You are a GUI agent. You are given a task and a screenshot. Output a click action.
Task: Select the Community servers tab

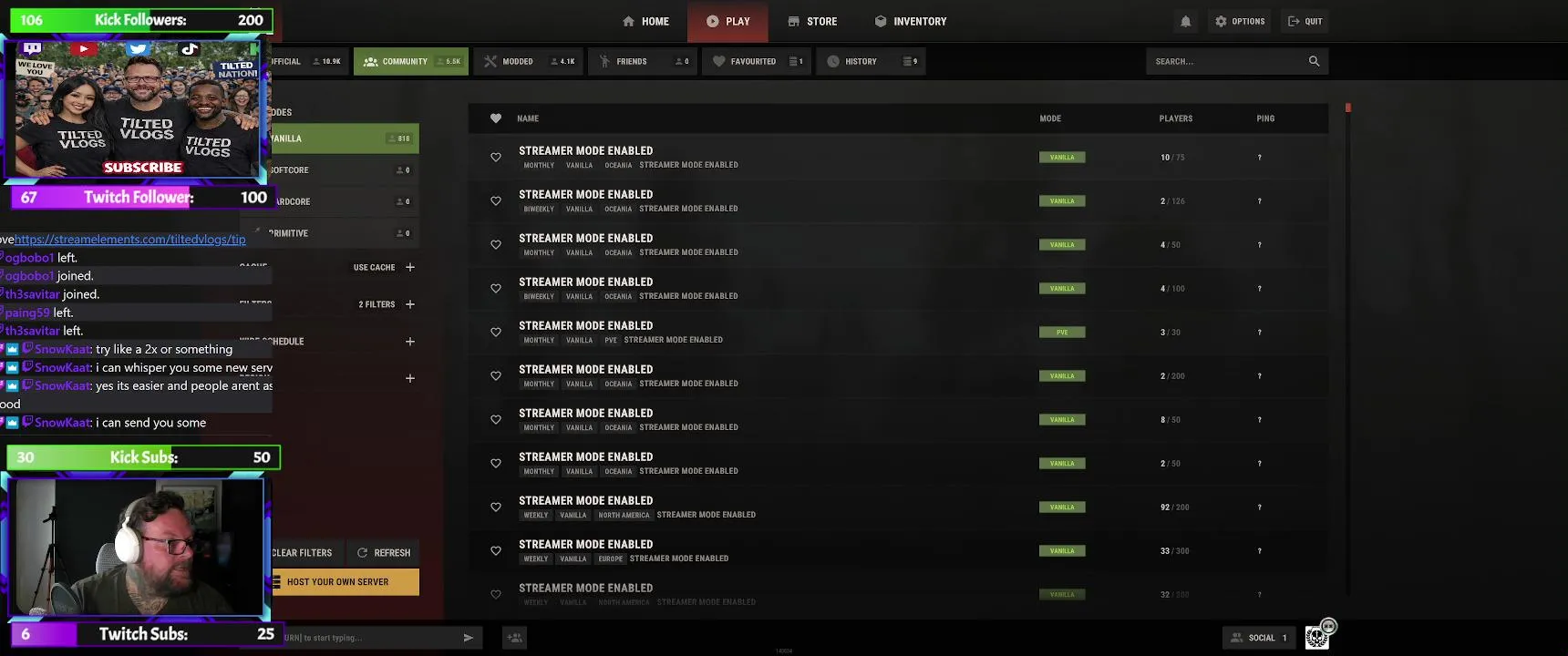[x=411, y=61]
